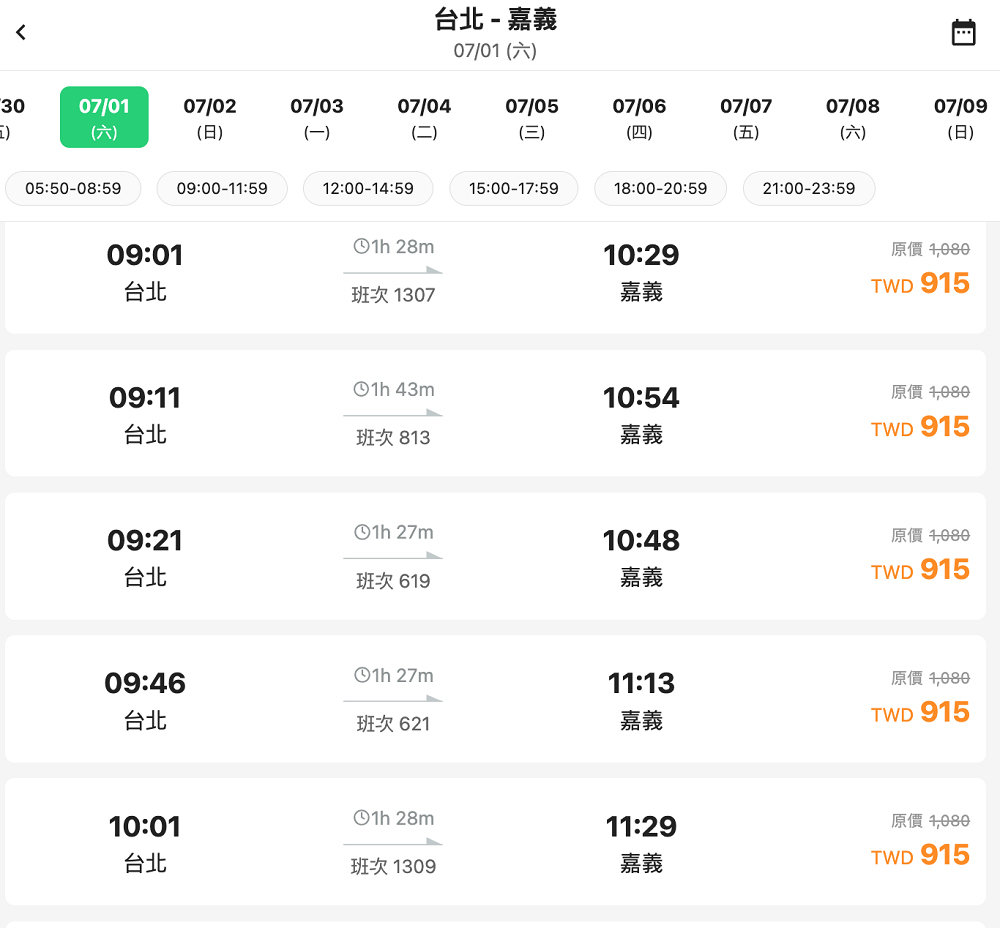
Task: Select train 1309 departing at 10:01
Action: tap(495, 842)
